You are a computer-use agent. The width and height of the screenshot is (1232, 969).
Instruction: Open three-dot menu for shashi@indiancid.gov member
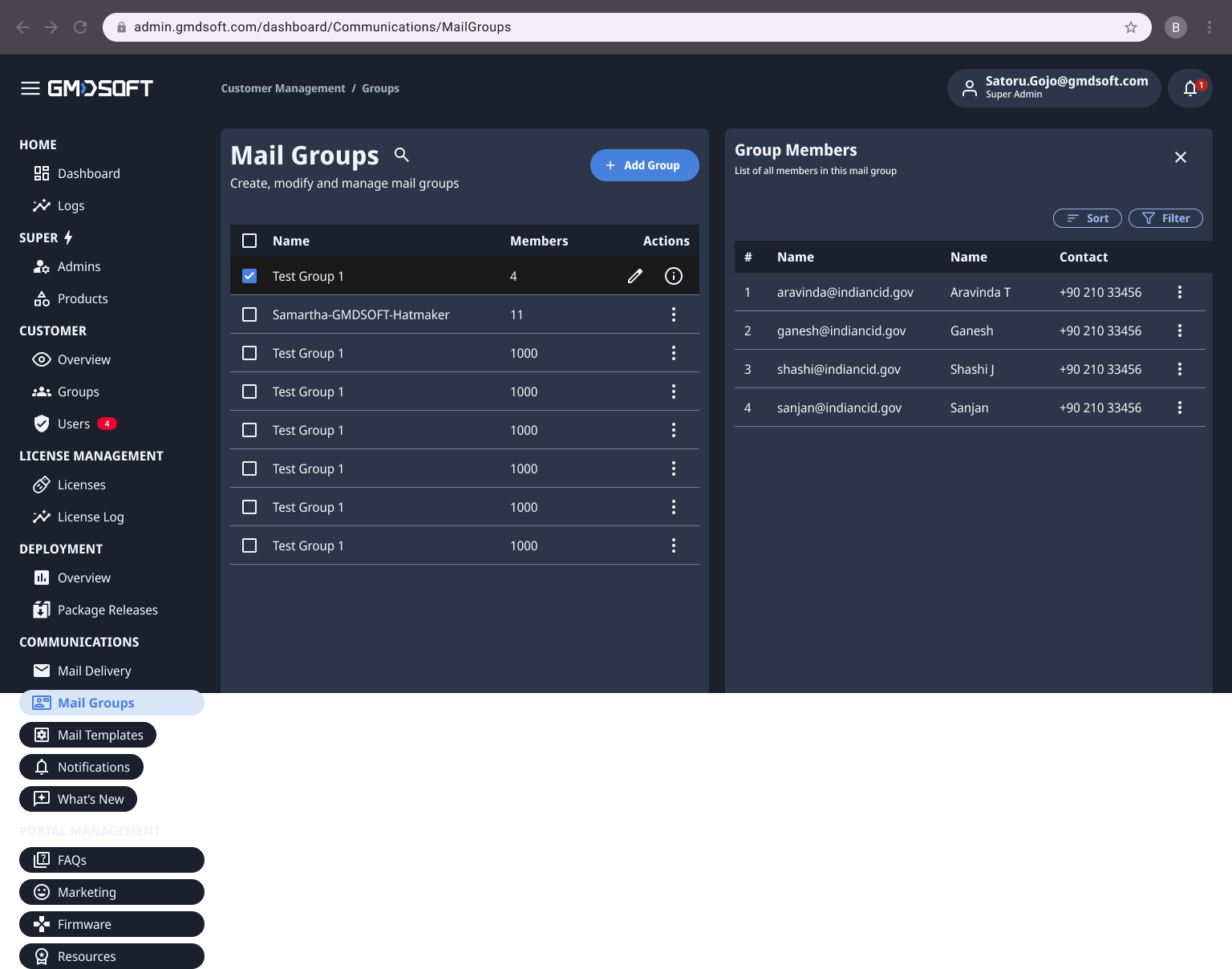[1180, 369]
